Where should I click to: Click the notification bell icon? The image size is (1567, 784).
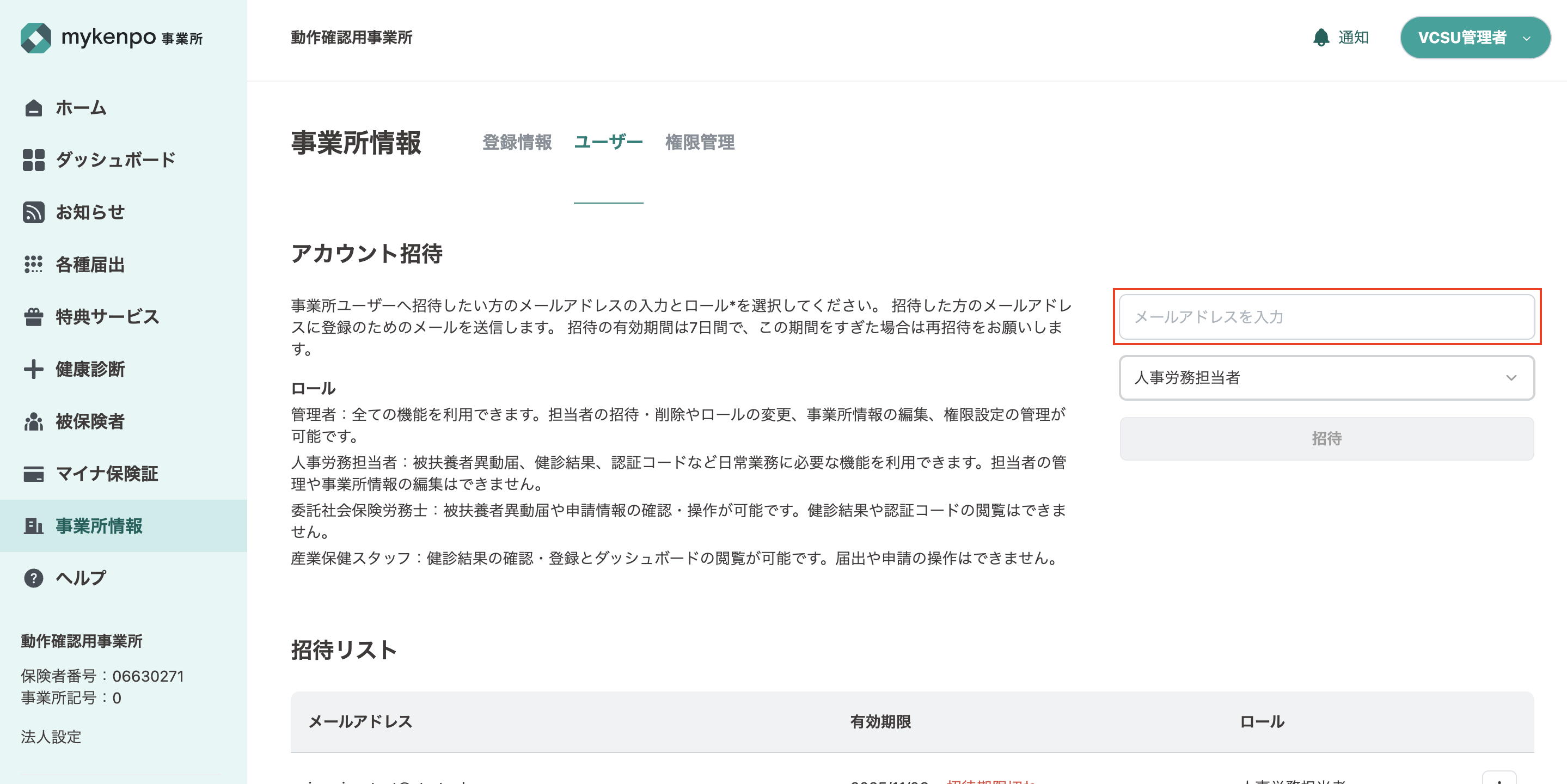[x=1321, y=38]
